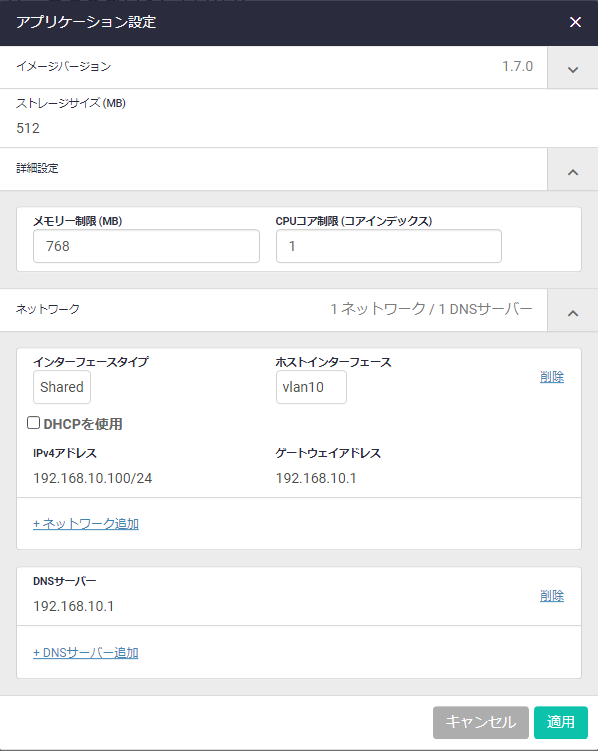Click 削除 link for the network entry

[x=552, y=377]
